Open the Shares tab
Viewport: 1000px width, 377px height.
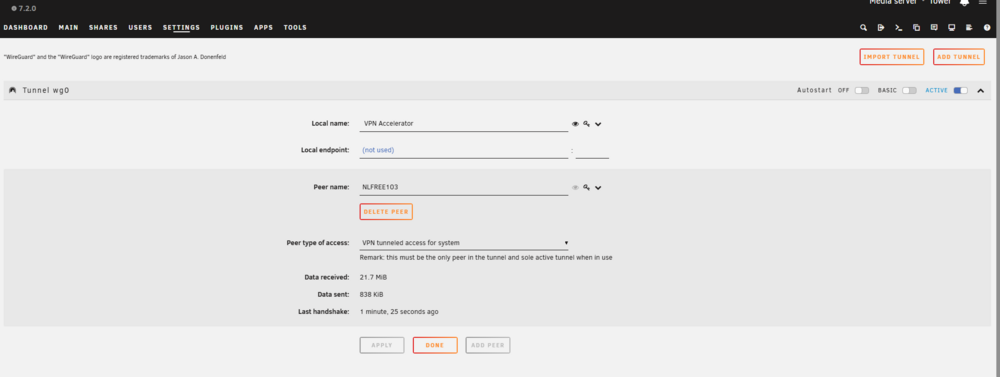(x=103, y=27)
